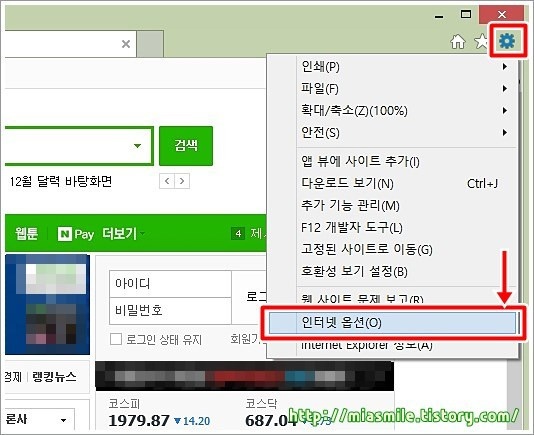Focus the 아이디 input field
Viewport: 534px width, 435px height.
[170, 284]
